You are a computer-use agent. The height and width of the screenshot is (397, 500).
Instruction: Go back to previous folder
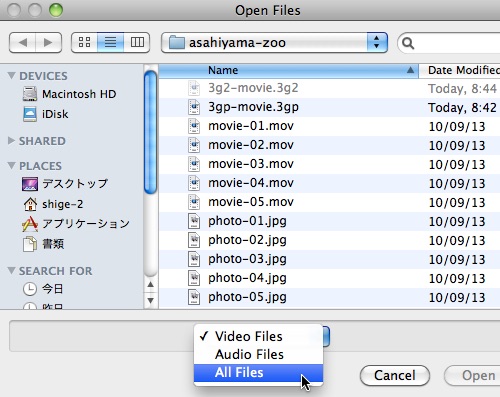pyautogui.click(x=23, y=42)
